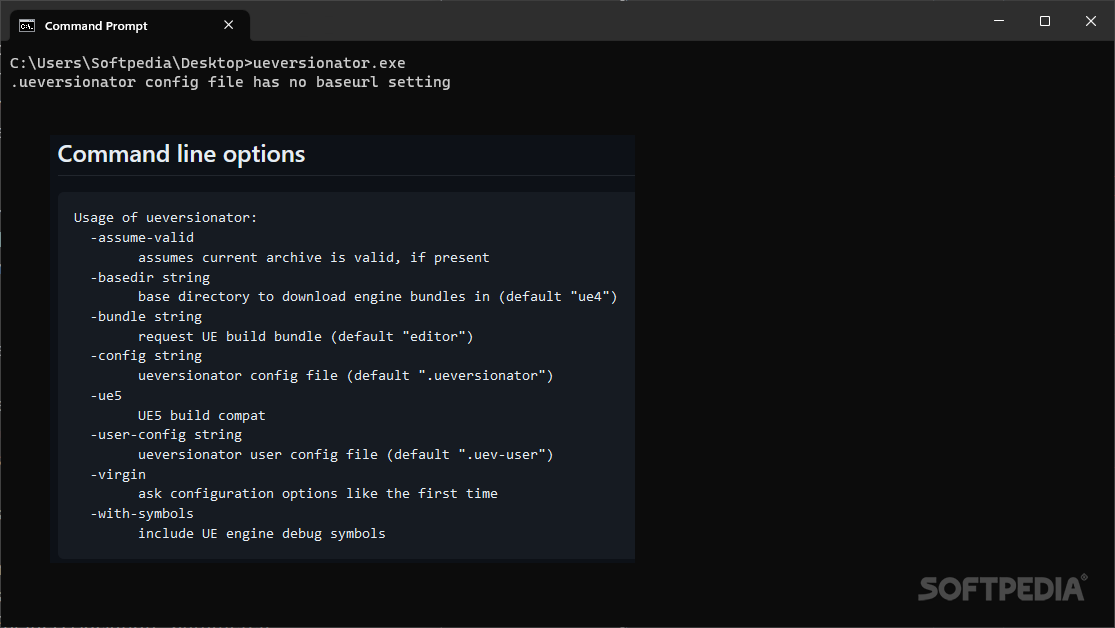Screen dimensions: 1115x628
Task: Click the '-with-symbols' option text
Action: point(142,513)
